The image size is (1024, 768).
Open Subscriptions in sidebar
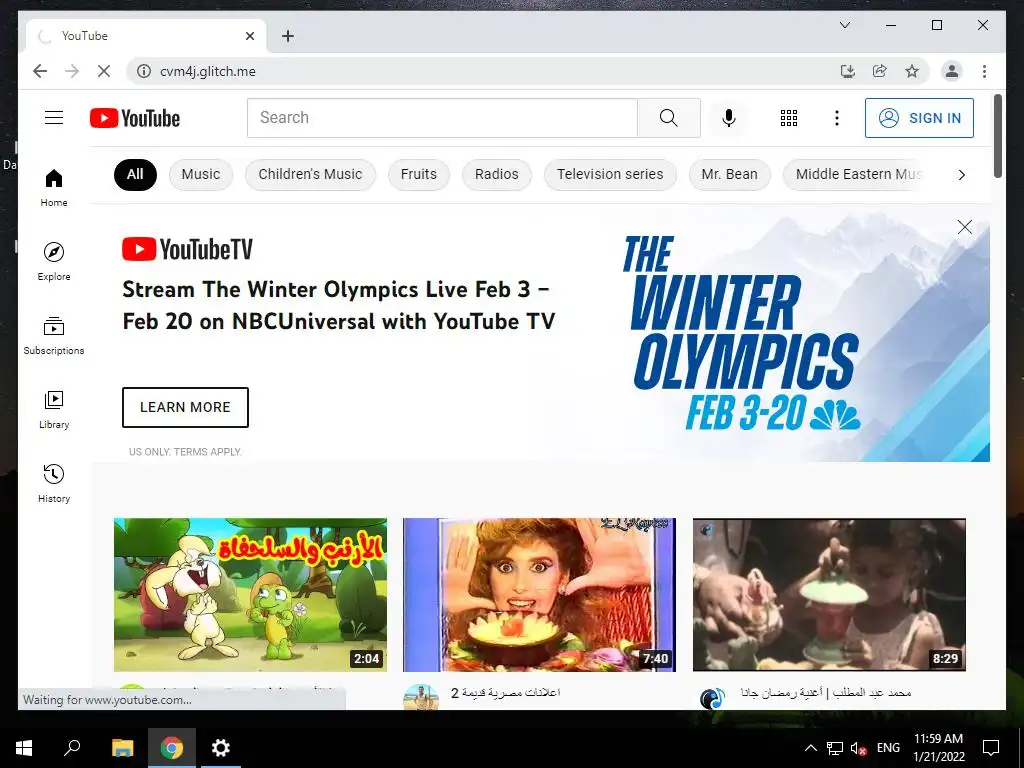coord(54,336)
